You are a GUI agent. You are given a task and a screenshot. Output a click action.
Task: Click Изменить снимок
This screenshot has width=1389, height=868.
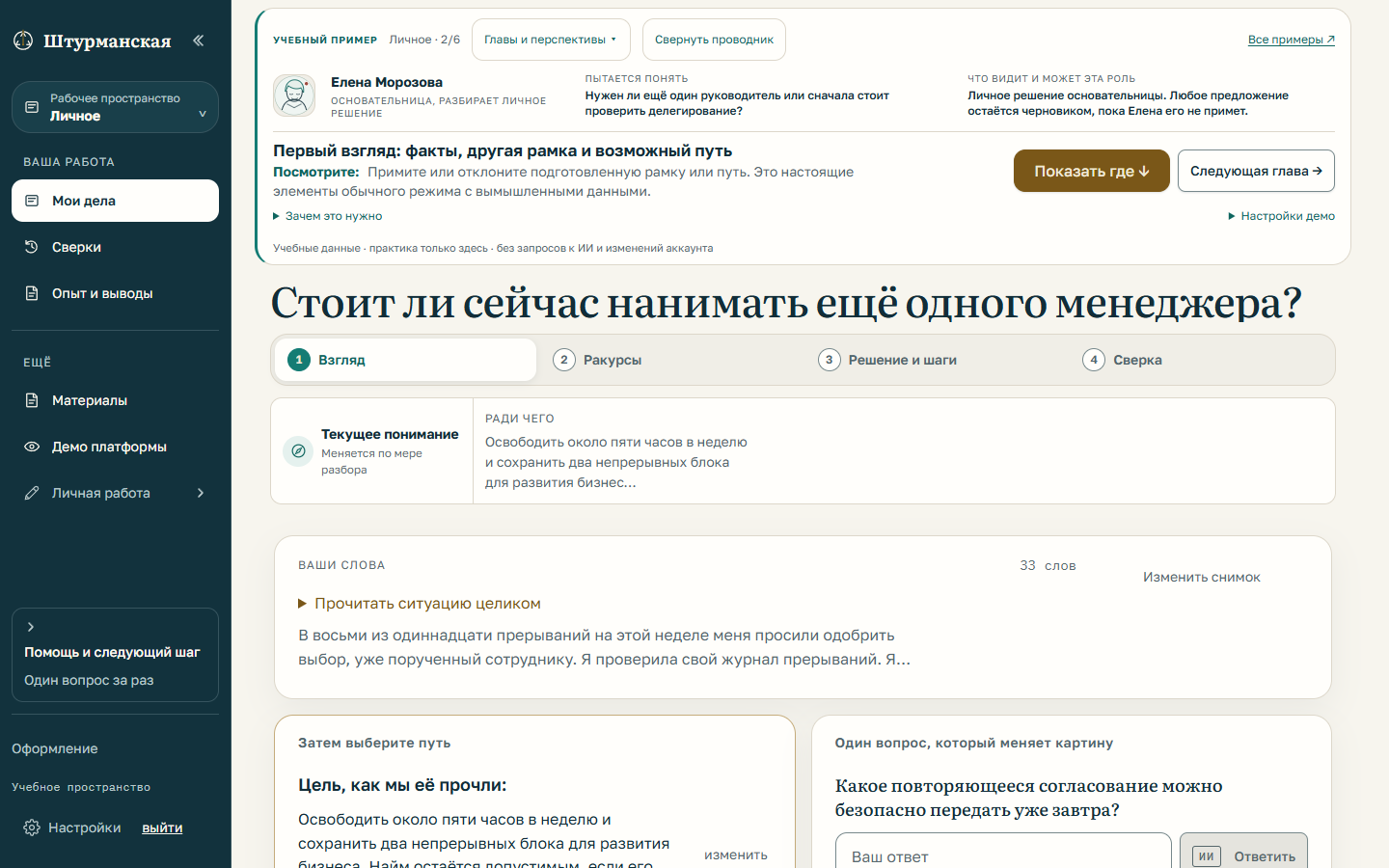tap(1202, 577)
